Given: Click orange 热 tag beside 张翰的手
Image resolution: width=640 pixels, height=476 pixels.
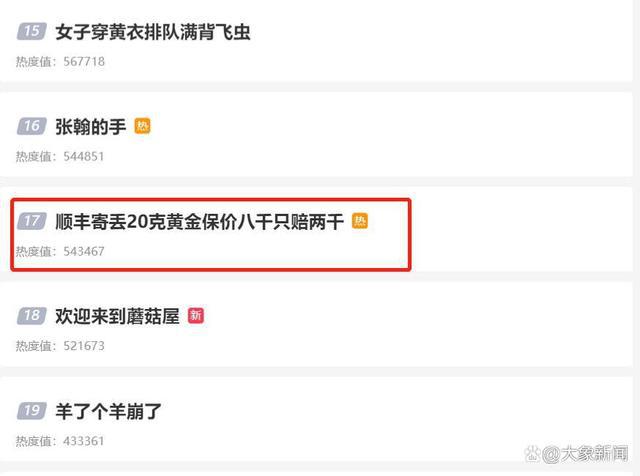Looking at the screenshot, I should tap(142, 126).
